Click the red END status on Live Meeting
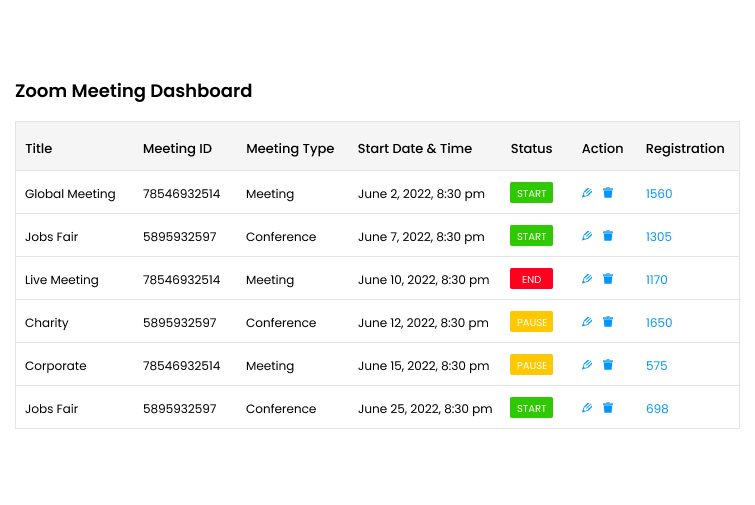Viewport: 755px width, 505px height. pos(532,279)
